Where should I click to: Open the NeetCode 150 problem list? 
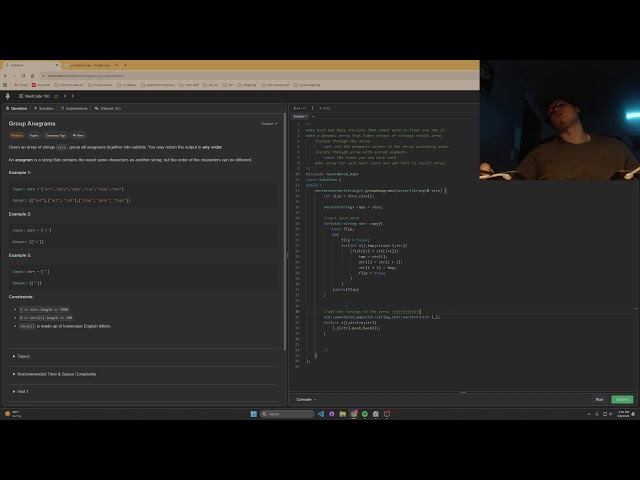click(x=34, y=96)
